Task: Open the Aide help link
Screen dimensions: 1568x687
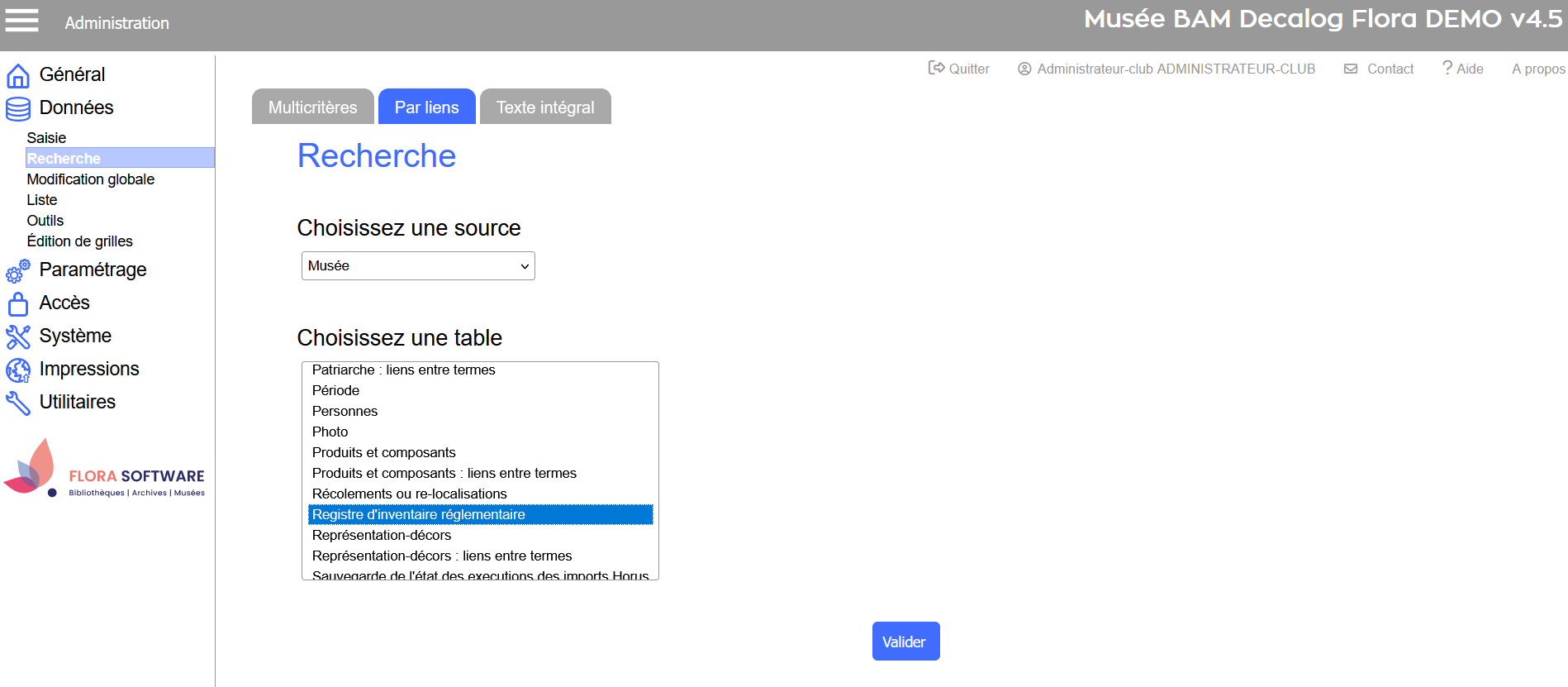Action: [x=1463, y=69]
